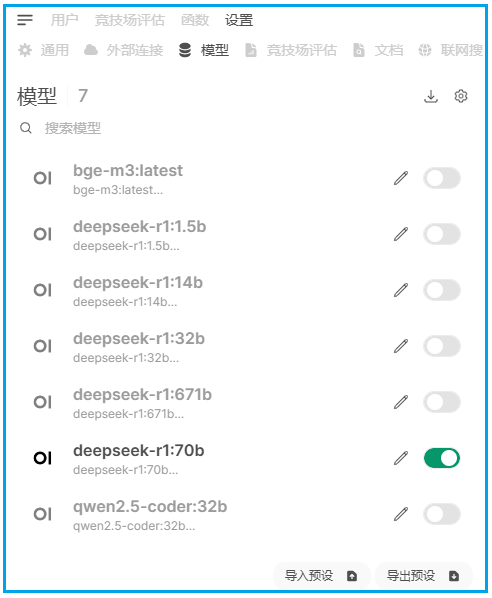Disable the deepseek-r1:70b model toggle
The height and width of the screenshot is (598, 492).
coord(442,458)
